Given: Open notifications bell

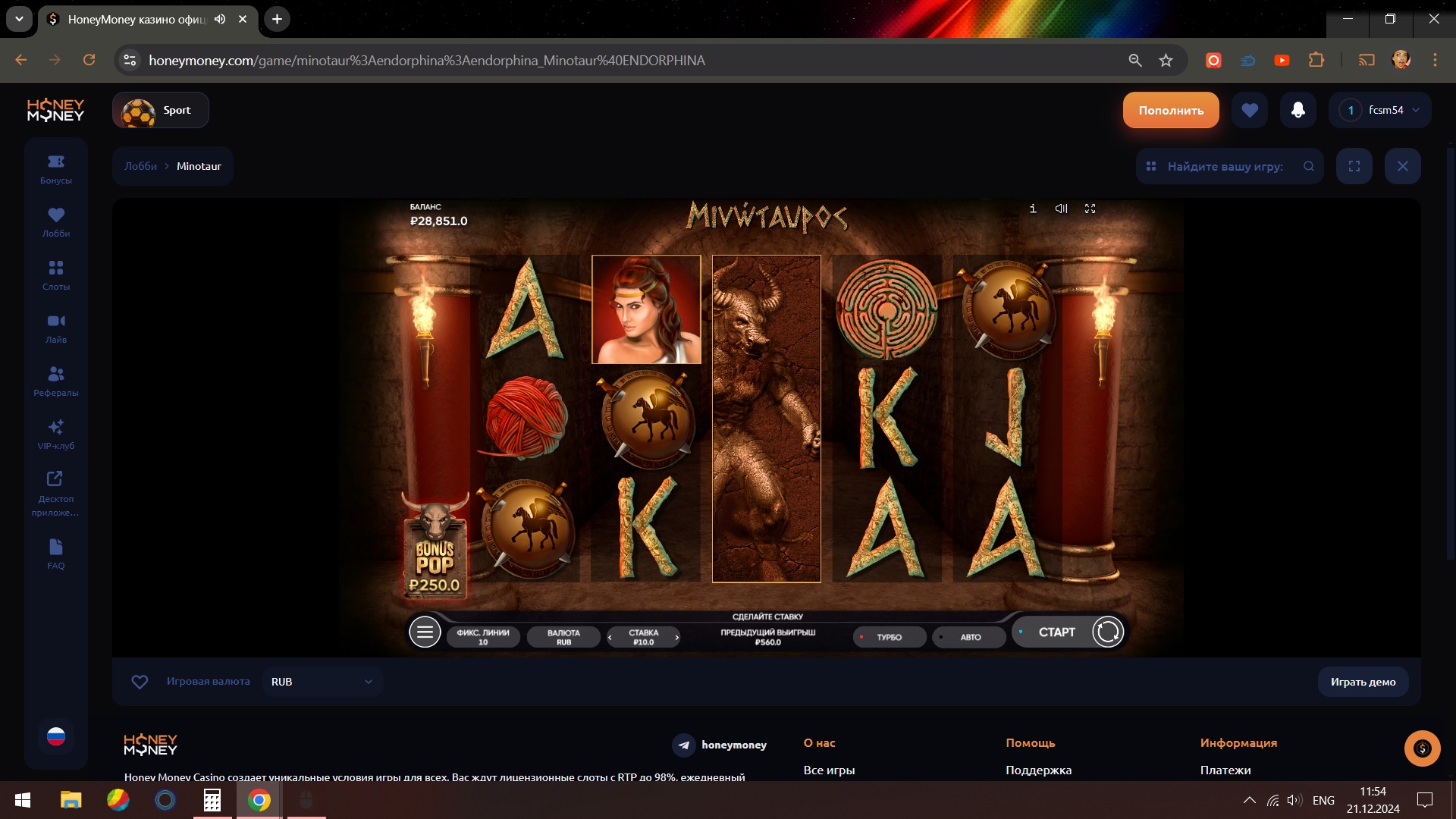Looking at the screenshot, I should pos(1298,110).
